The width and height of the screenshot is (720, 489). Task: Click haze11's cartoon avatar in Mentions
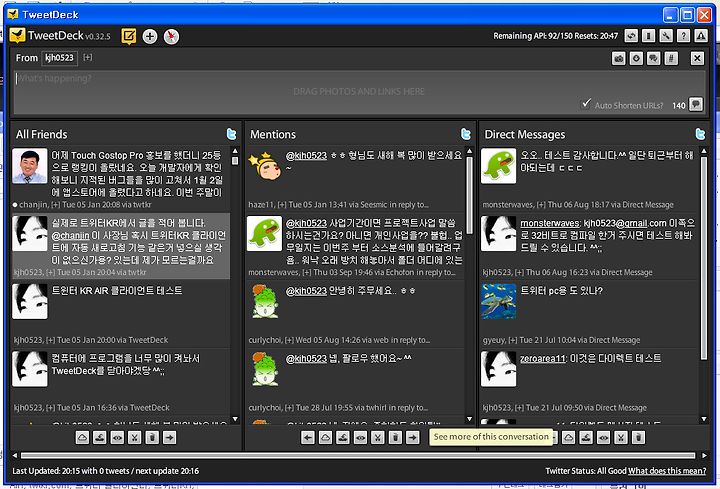(264, 166)
